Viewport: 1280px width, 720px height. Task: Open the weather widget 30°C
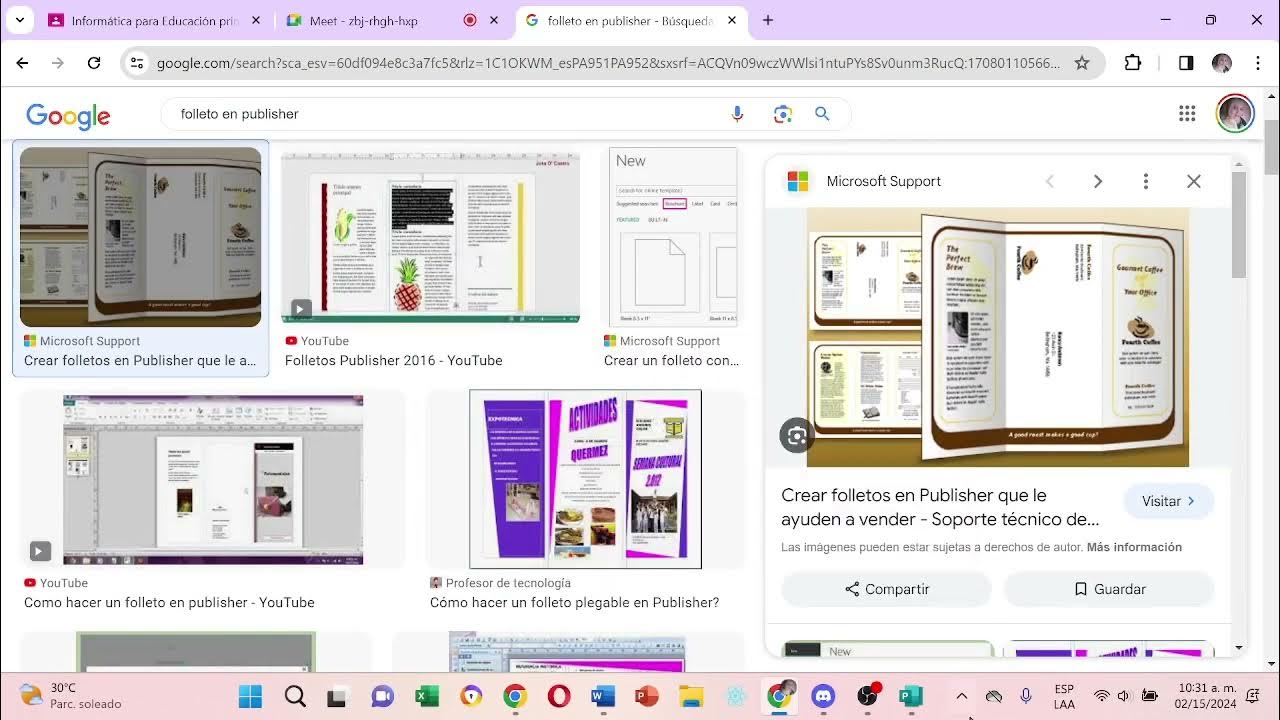[70, 696]
